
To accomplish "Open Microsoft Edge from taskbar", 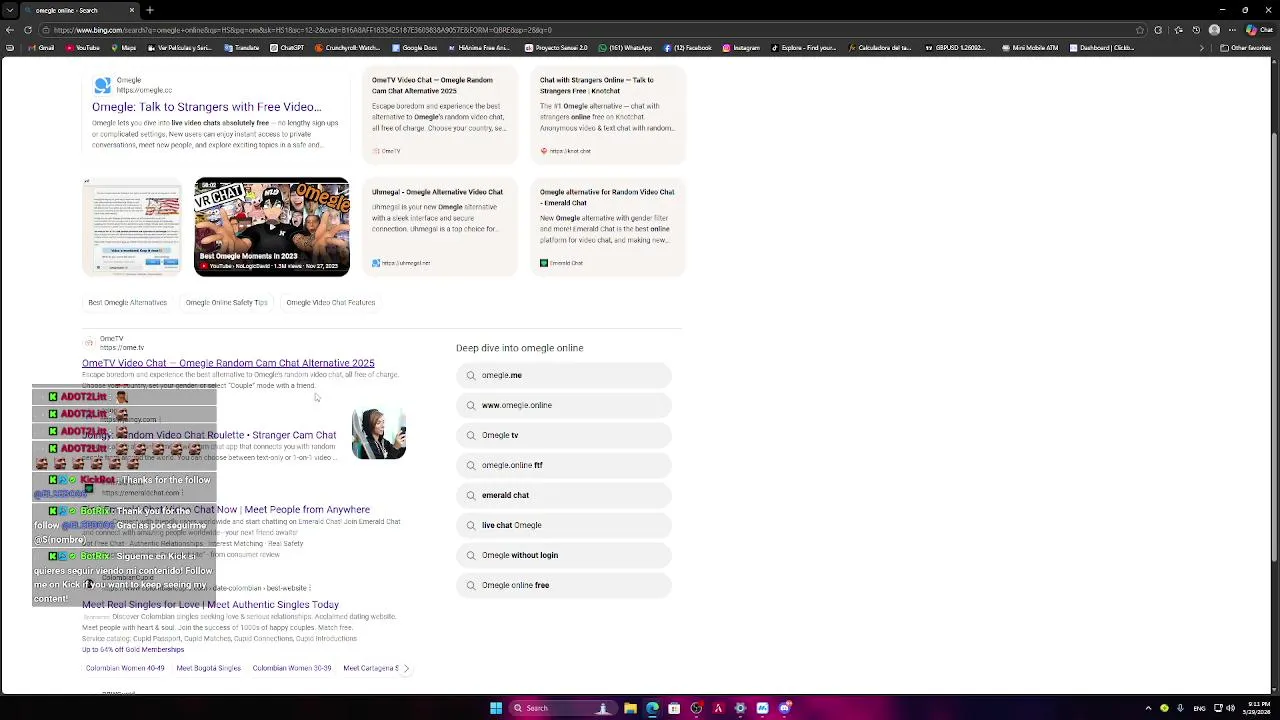I will (x=652, y=708).
